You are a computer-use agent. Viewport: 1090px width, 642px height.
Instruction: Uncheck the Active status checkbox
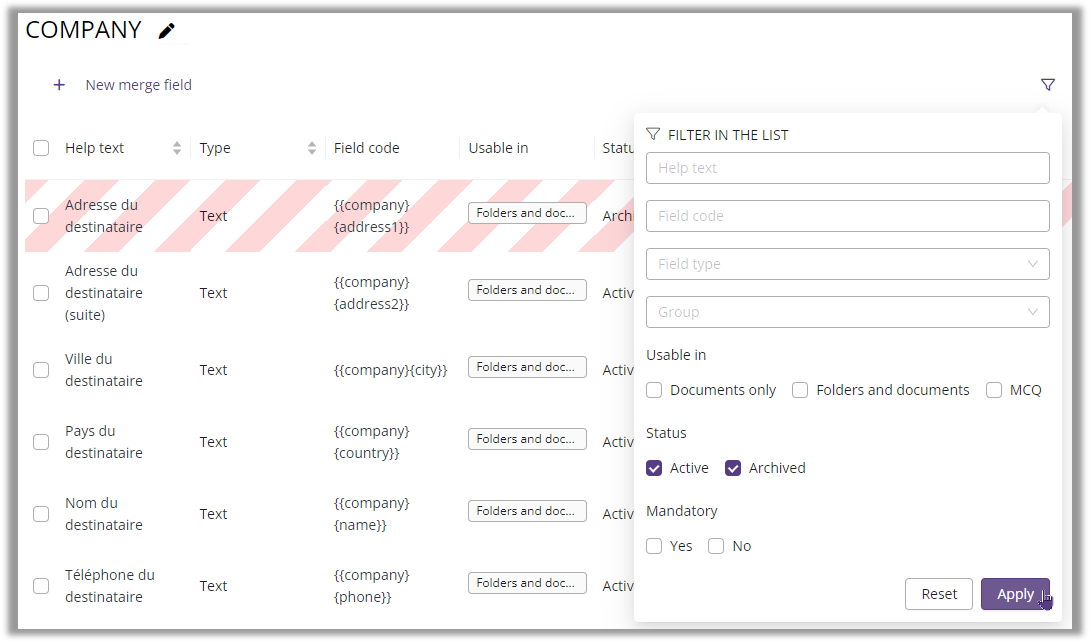click(654, 468)
